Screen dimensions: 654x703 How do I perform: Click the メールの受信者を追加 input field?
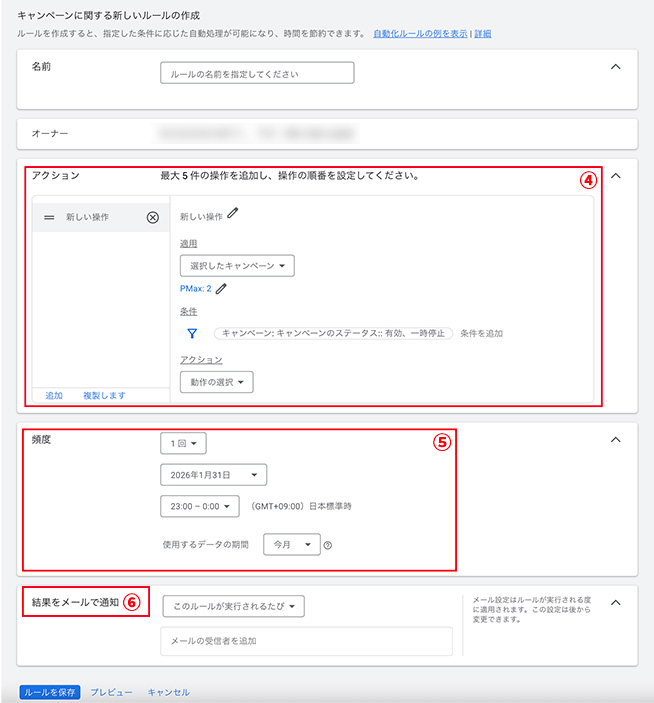click(x=306, y=641)
